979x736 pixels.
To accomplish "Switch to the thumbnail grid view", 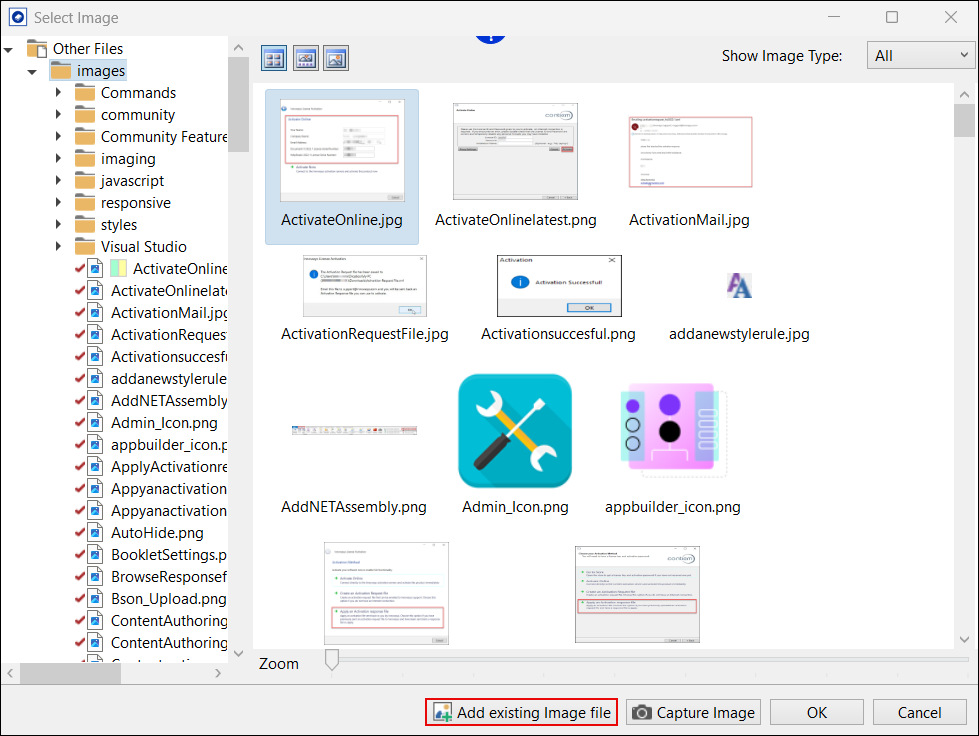I will (x=274, y=58).
